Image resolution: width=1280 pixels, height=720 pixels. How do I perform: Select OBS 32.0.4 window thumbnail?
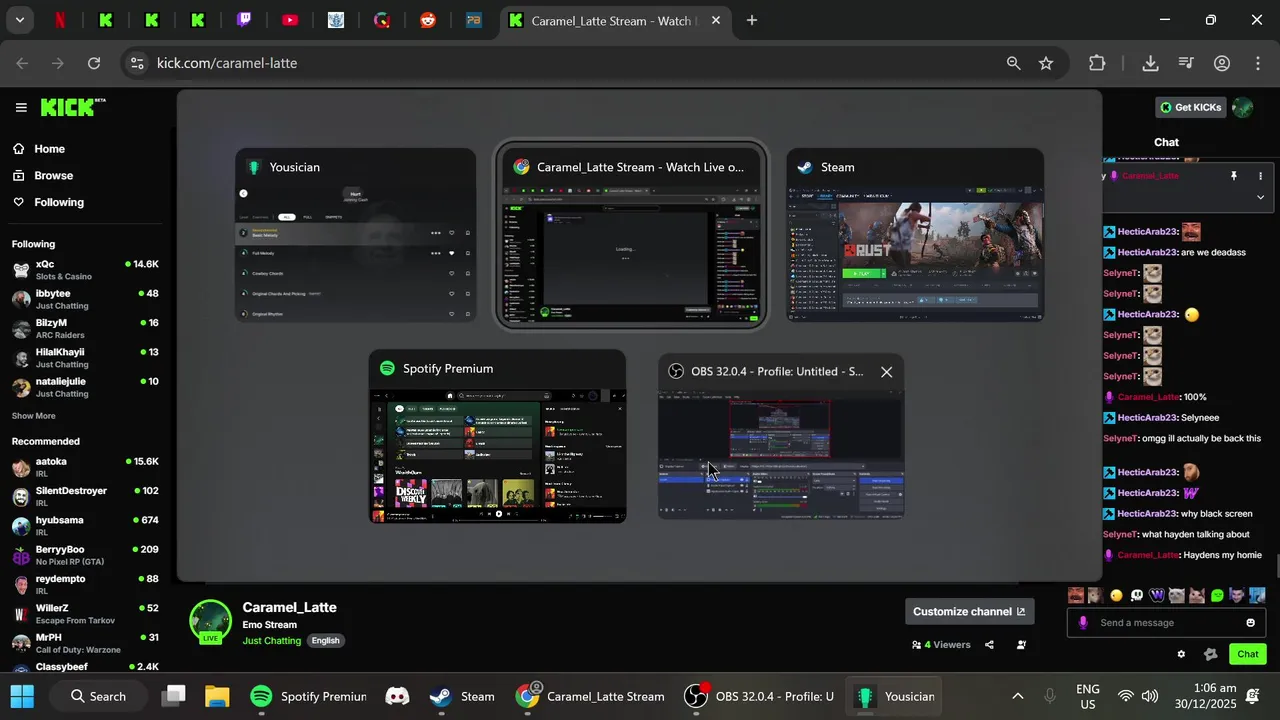780,437
